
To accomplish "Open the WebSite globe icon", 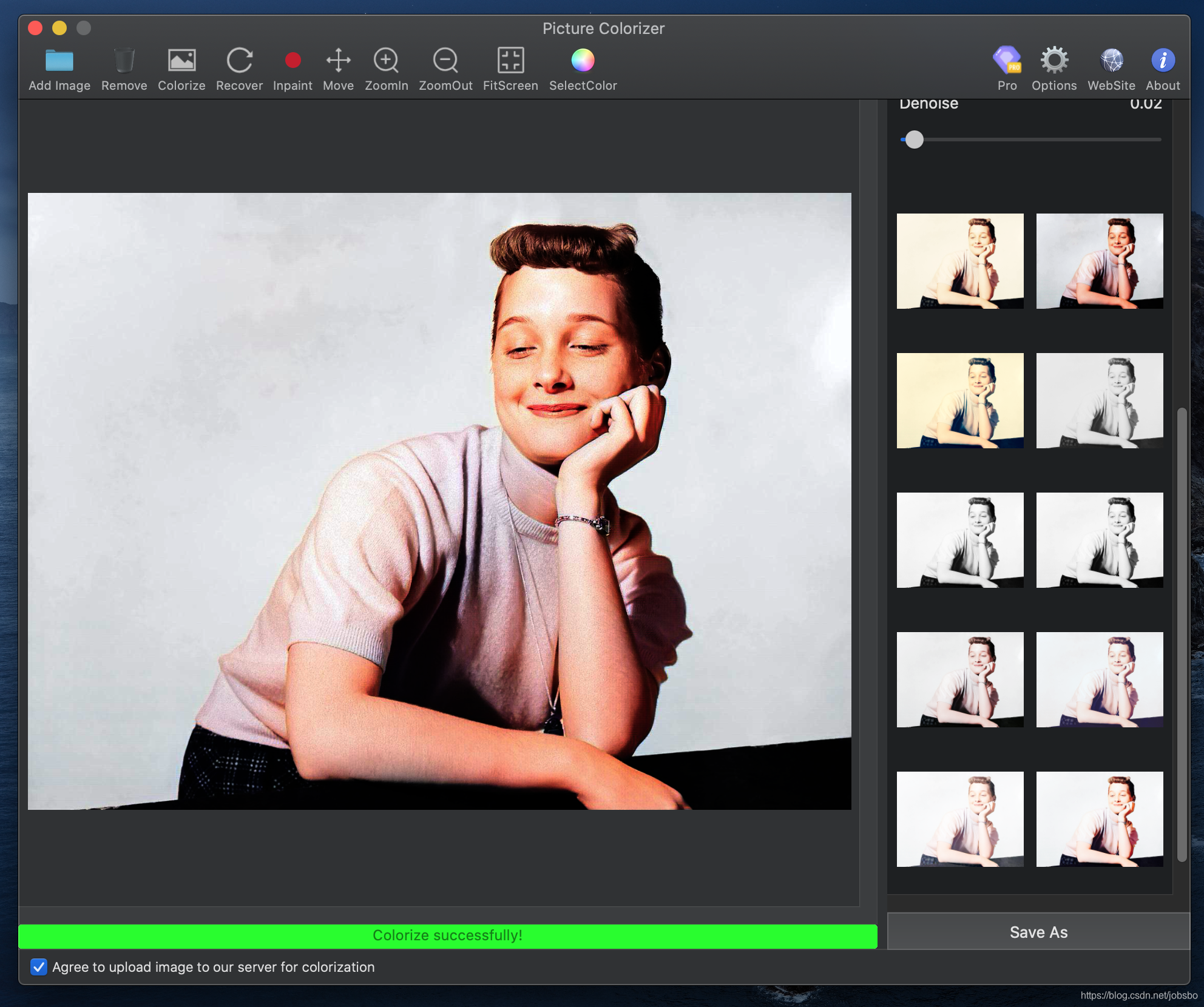I will coord(1111,61).
